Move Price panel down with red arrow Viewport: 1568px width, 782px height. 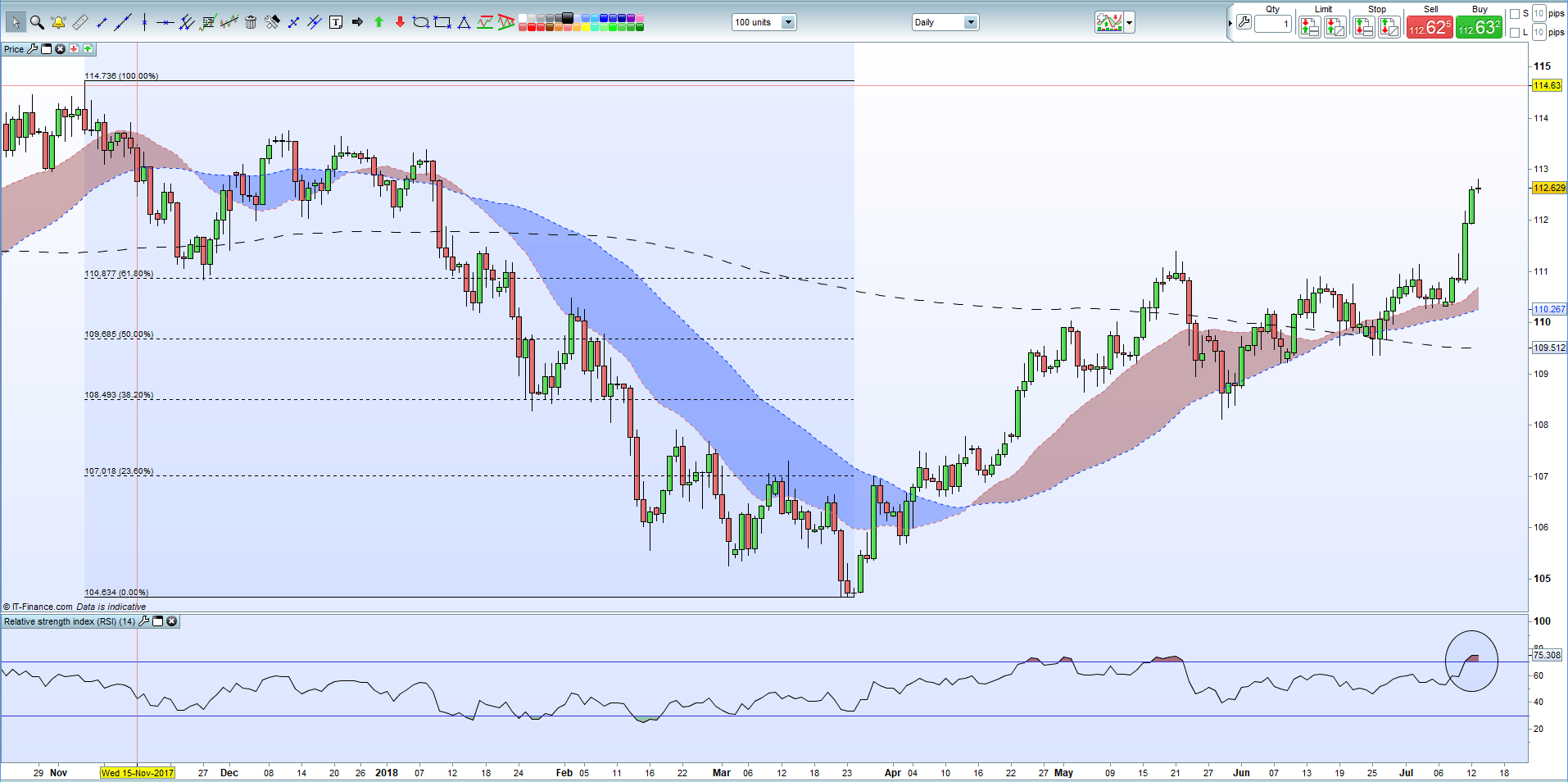pos(74,49)
